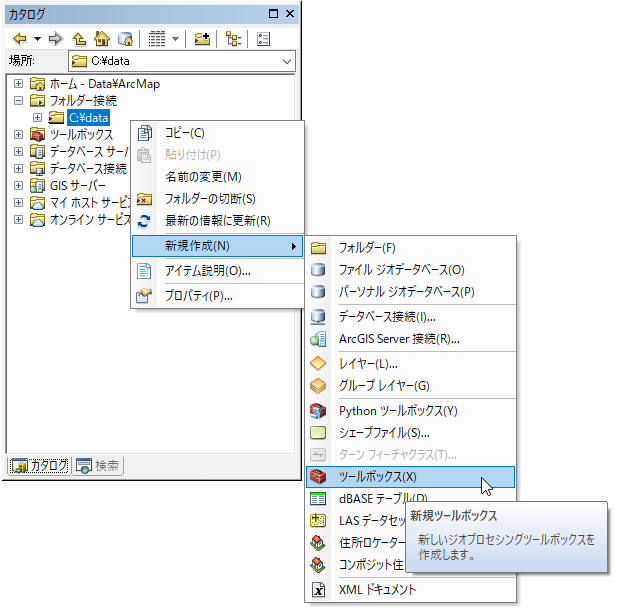Image resolution: width=617 pixels, height=610 pixels.
Task: Expand the ツールボックス tree node
Action: click(18, 135)
